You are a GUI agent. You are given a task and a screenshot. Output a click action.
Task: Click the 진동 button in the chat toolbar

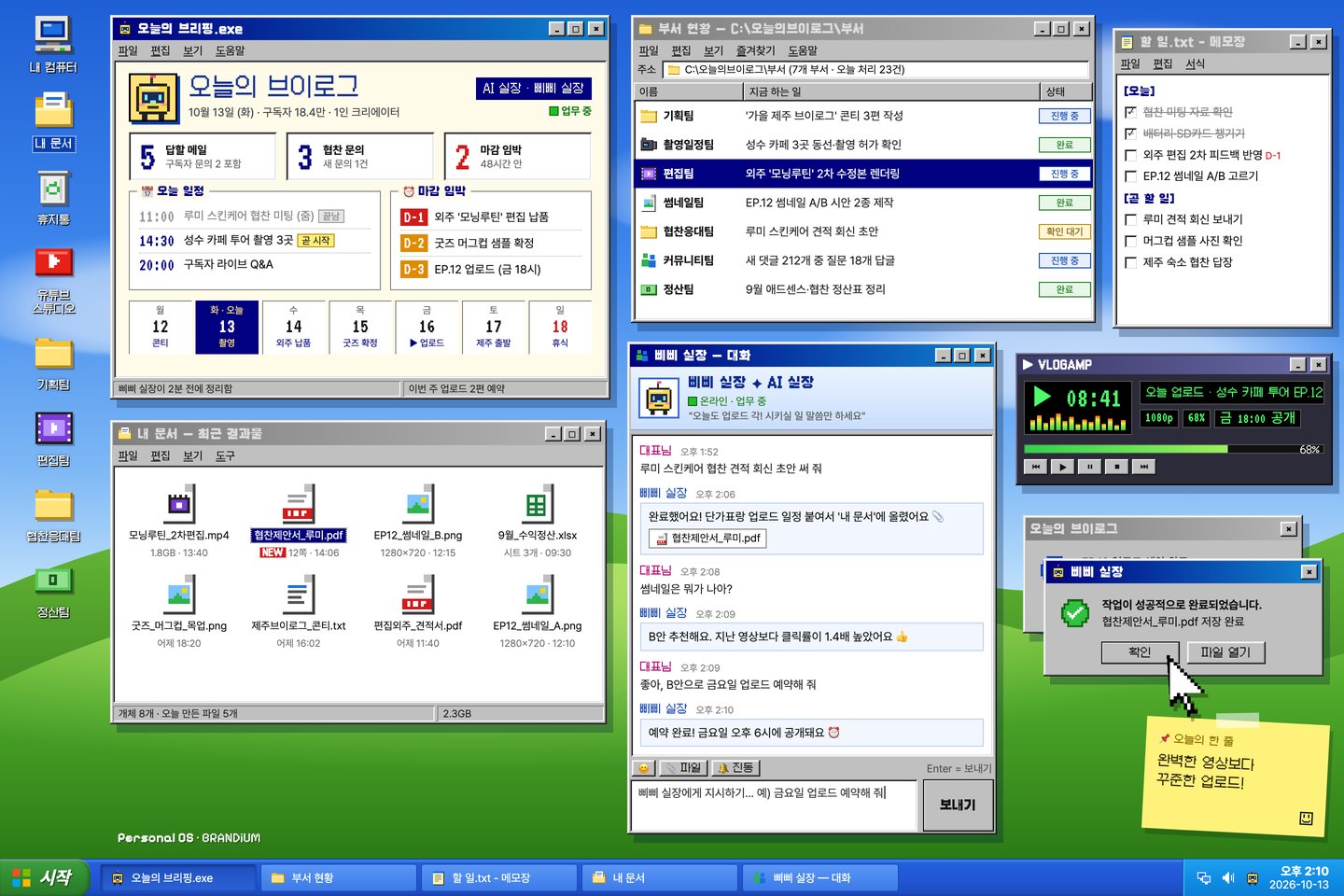(735, 768)
